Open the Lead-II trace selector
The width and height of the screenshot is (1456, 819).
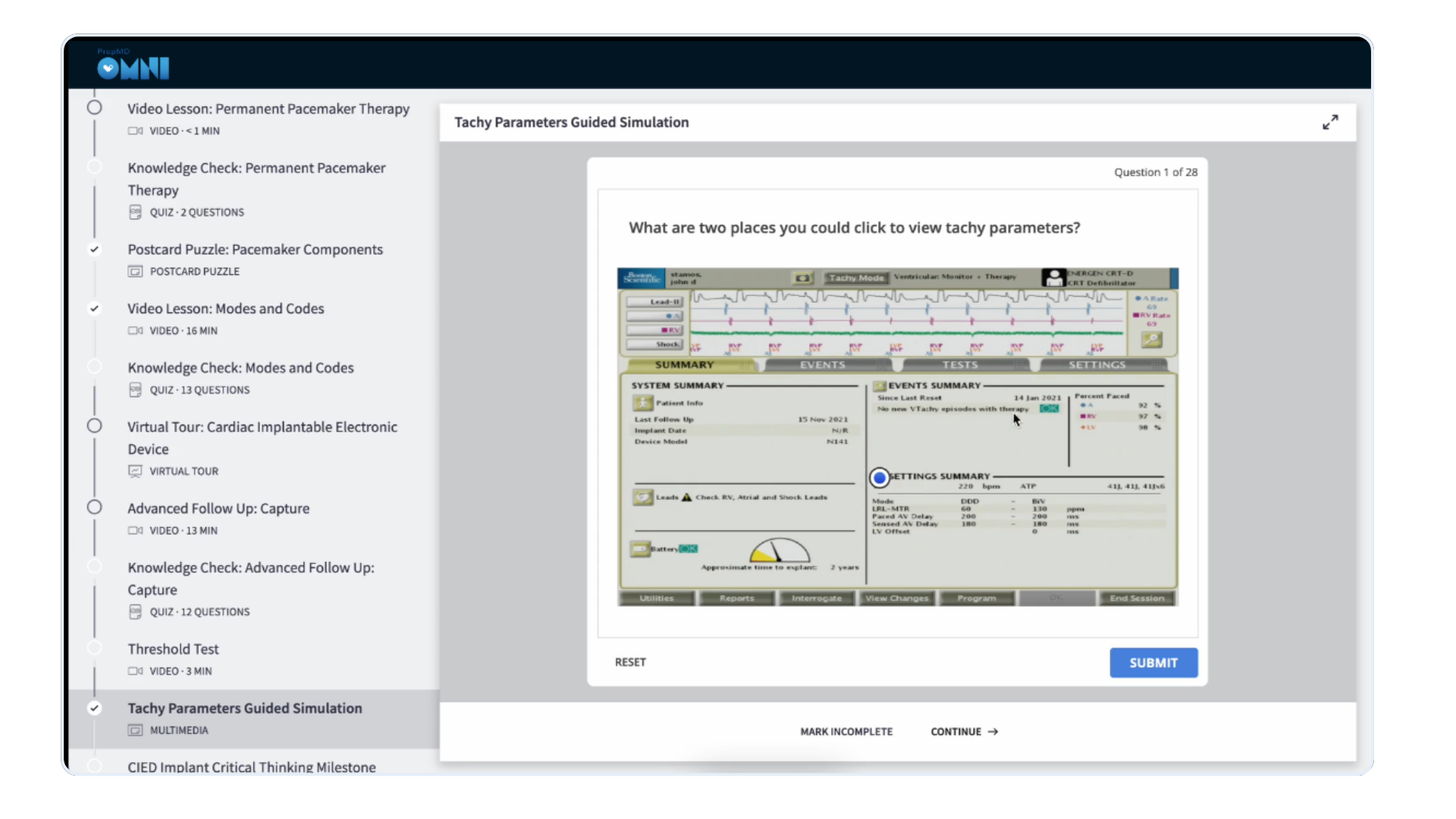pos(654,302)
